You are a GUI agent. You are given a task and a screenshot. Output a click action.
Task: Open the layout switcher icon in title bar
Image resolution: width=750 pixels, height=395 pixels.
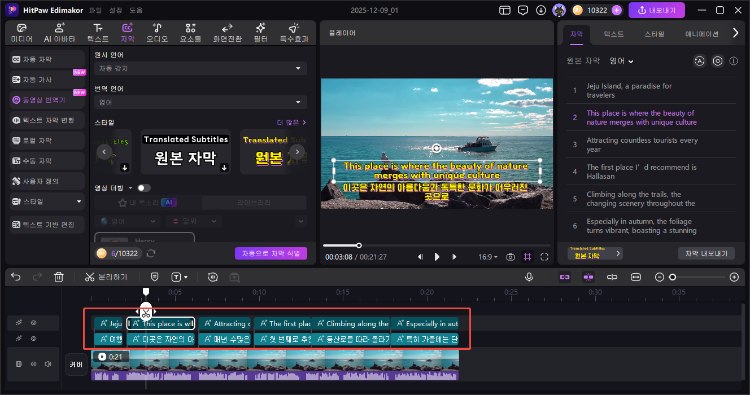click(x=505, y=10)
